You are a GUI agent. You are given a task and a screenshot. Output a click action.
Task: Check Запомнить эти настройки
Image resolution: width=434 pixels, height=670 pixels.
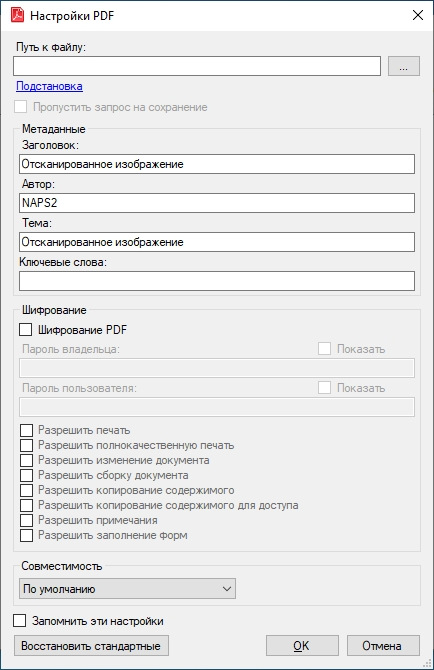(x=20, y=620)
